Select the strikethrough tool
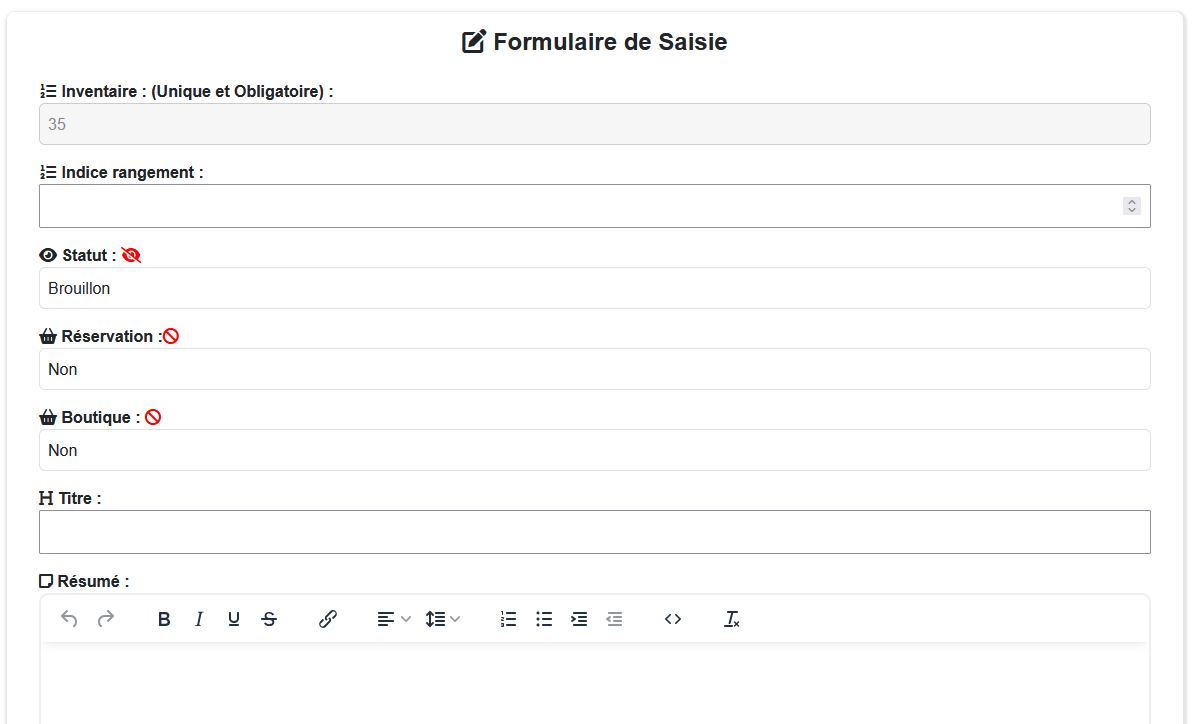The height and width of the screenshot is (724, 1195). (x=269, y=619)
